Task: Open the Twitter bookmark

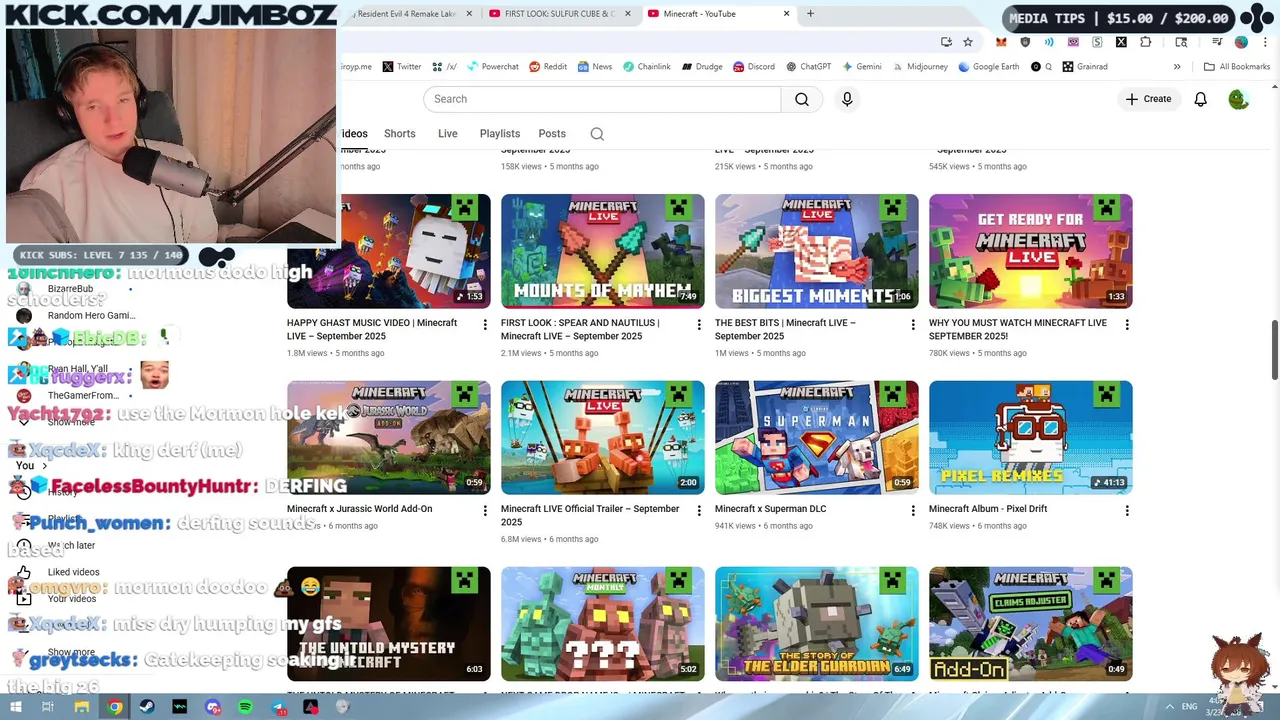Action: click(x=402, y=67)
